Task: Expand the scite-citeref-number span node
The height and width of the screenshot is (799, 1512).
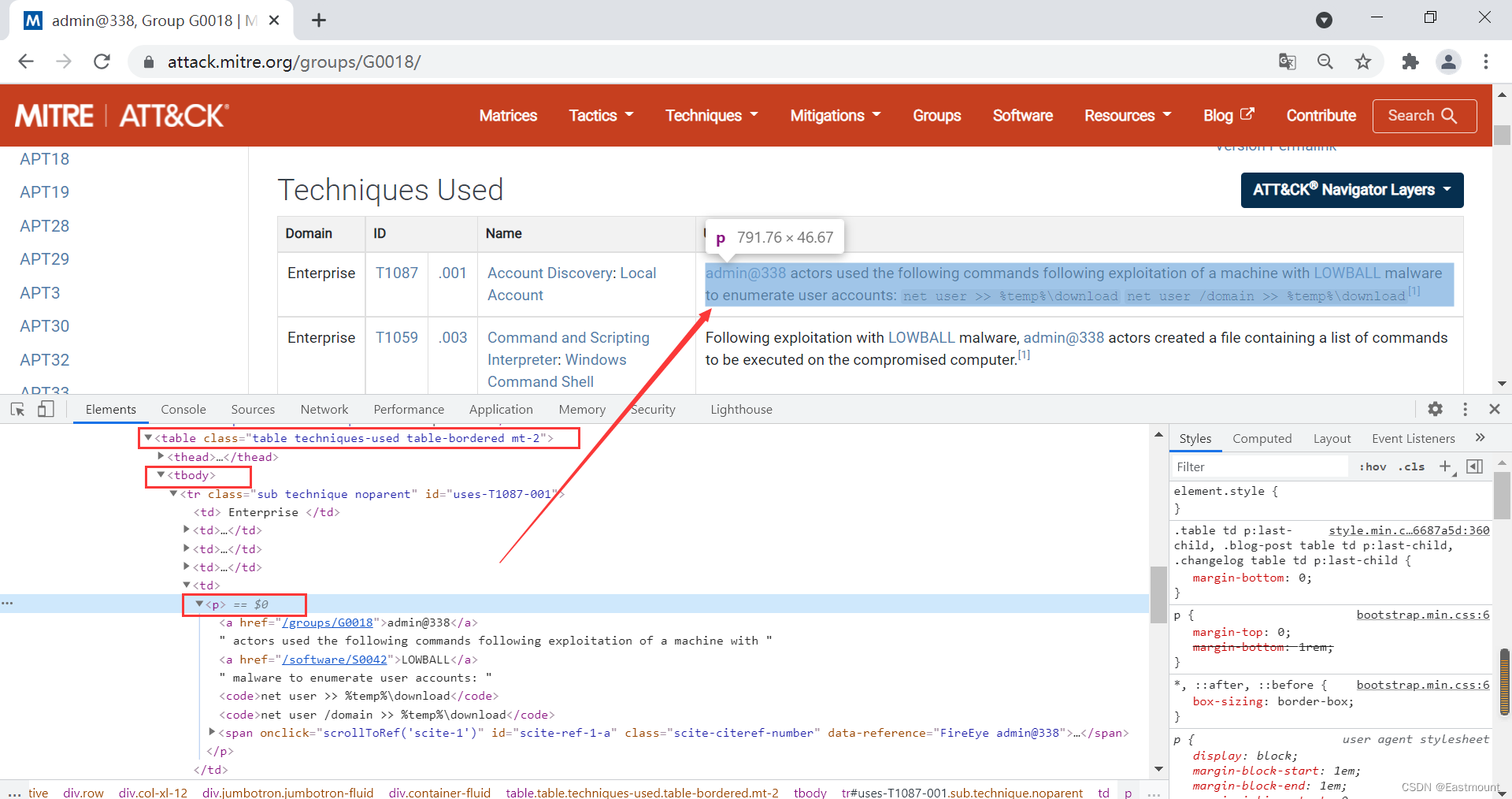Action: (212, 732)
